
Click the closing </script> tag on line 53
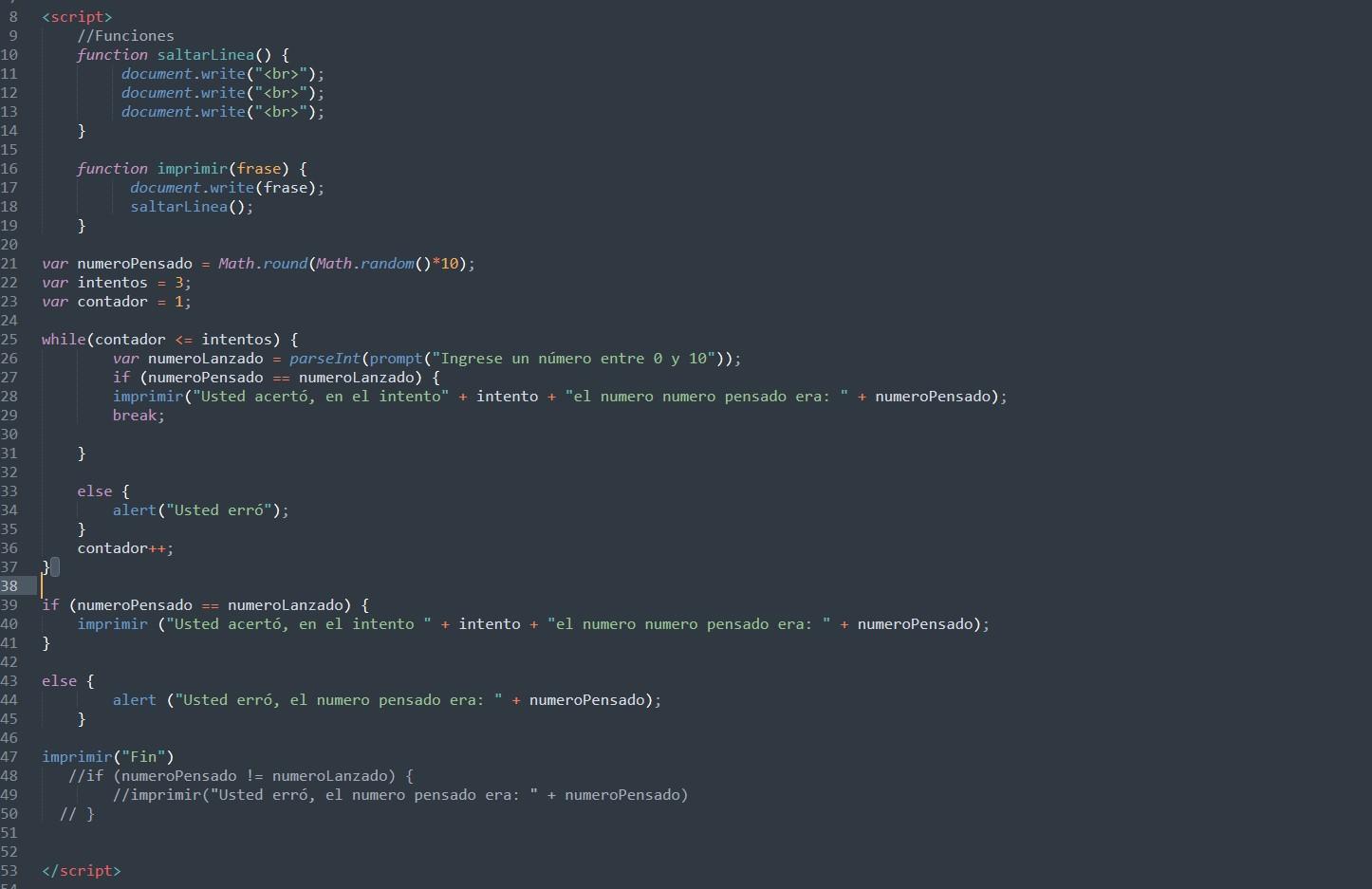coord(82,871)
